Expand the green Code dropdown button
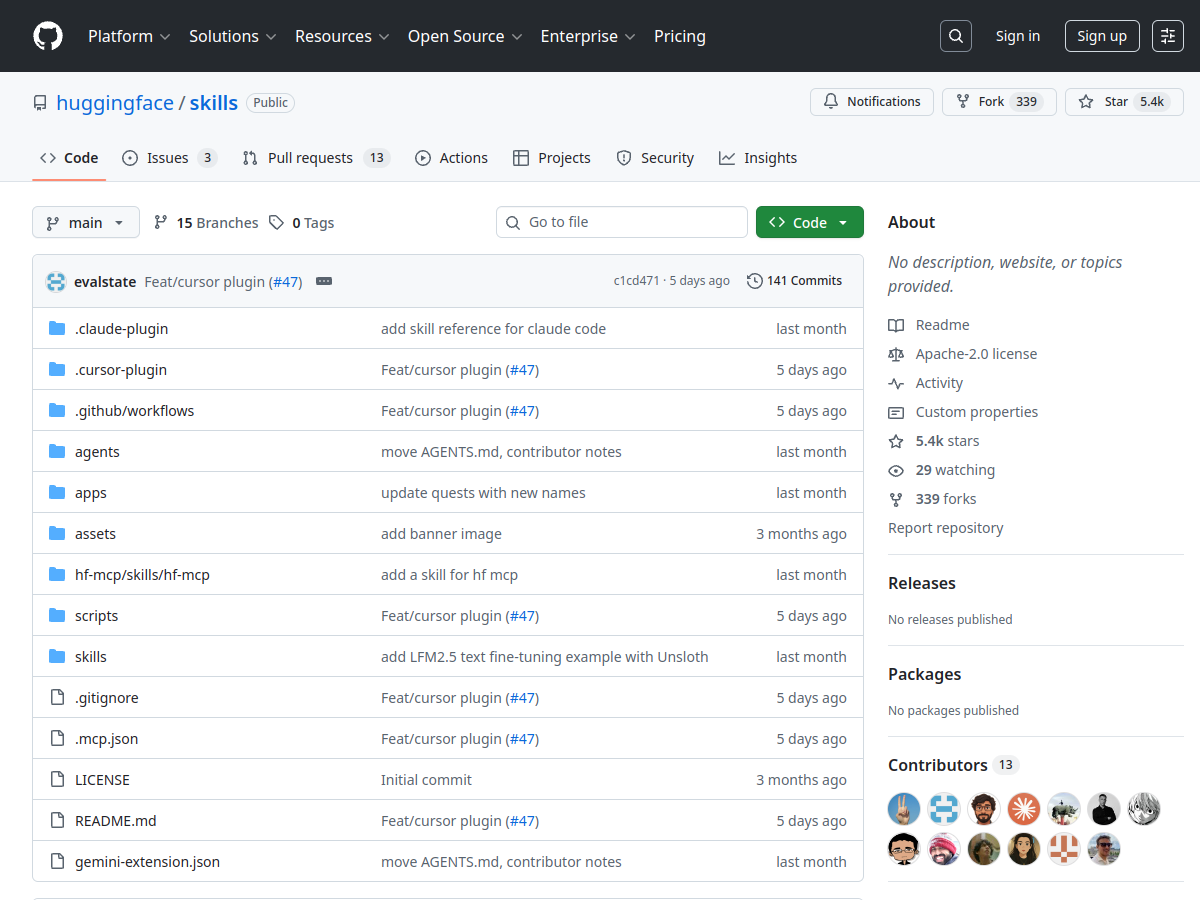 [809, 223]
